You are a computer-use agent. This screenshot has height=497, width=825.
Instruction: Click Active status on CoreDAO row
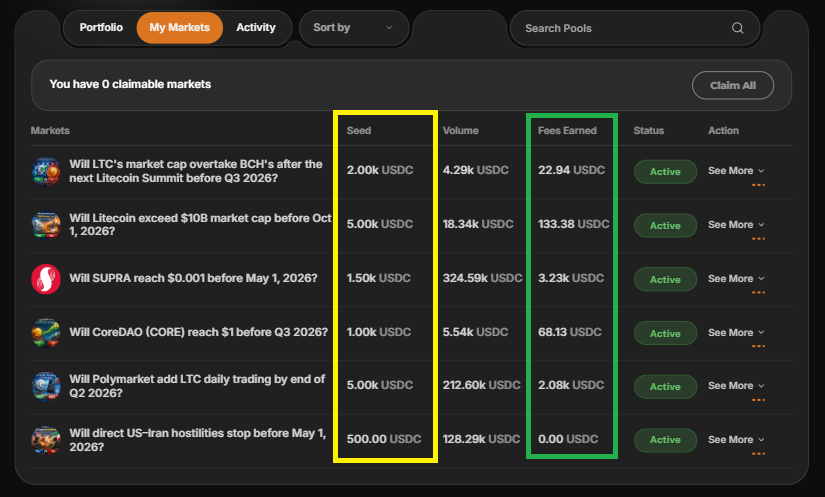(665, 333)
